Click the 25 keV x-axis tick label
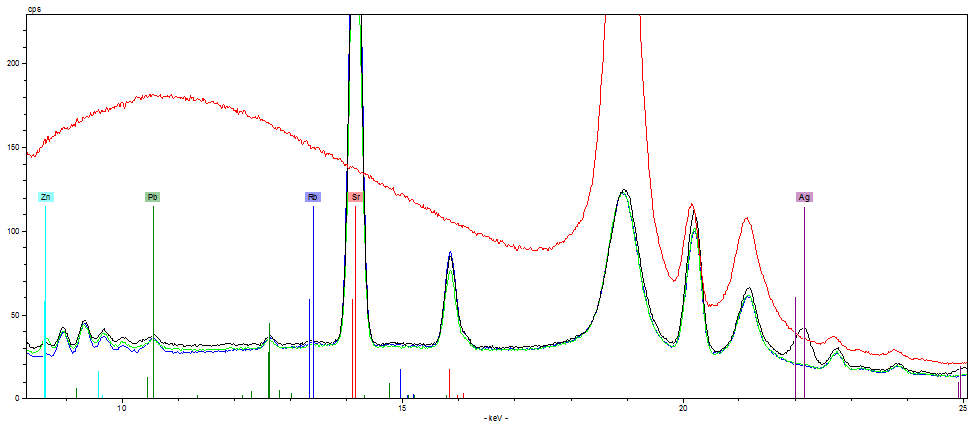The image size is (975, 425). tap(963, 408)
